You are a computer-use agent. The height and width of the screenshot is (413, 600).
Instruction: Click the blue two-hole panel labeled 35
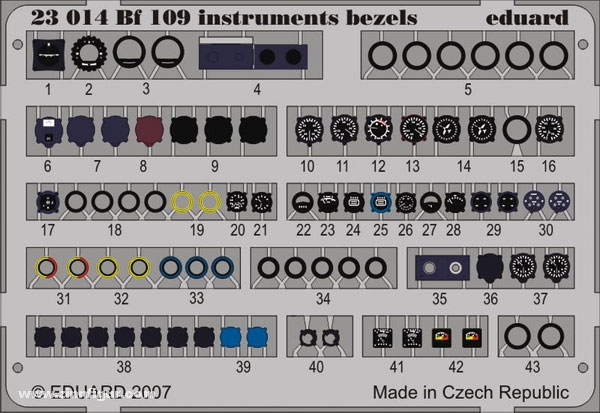tap(442, 268)
